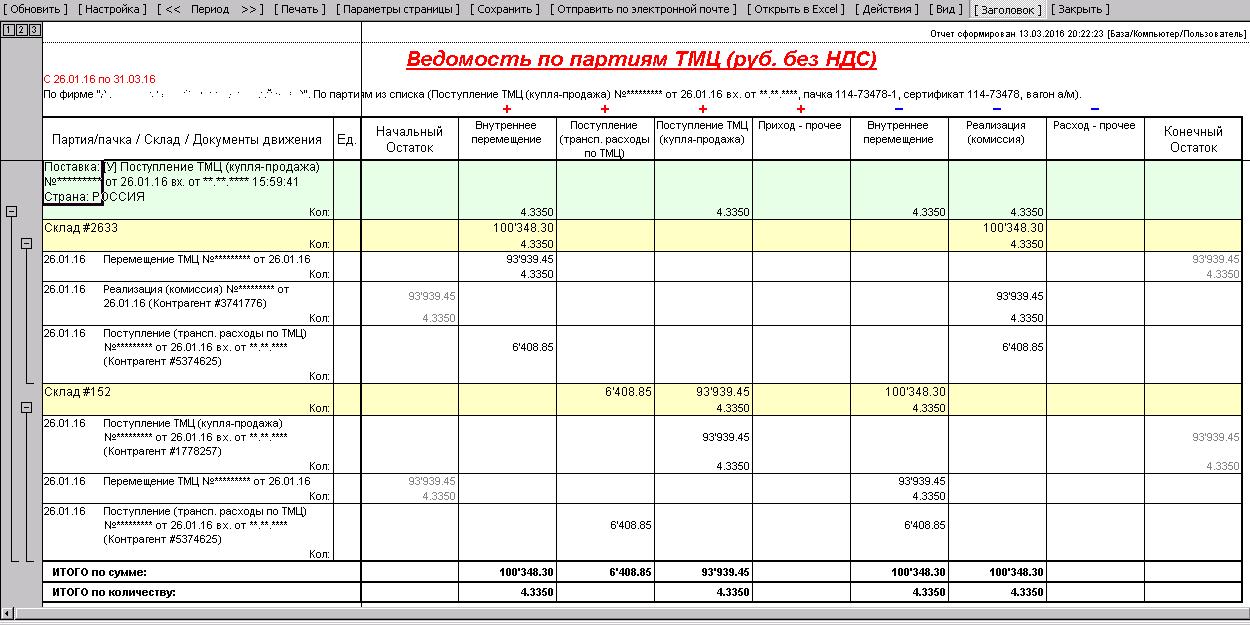Collapse the Склад #152 group
This screenshot has width=1250, height=625.
coord(26,407)
